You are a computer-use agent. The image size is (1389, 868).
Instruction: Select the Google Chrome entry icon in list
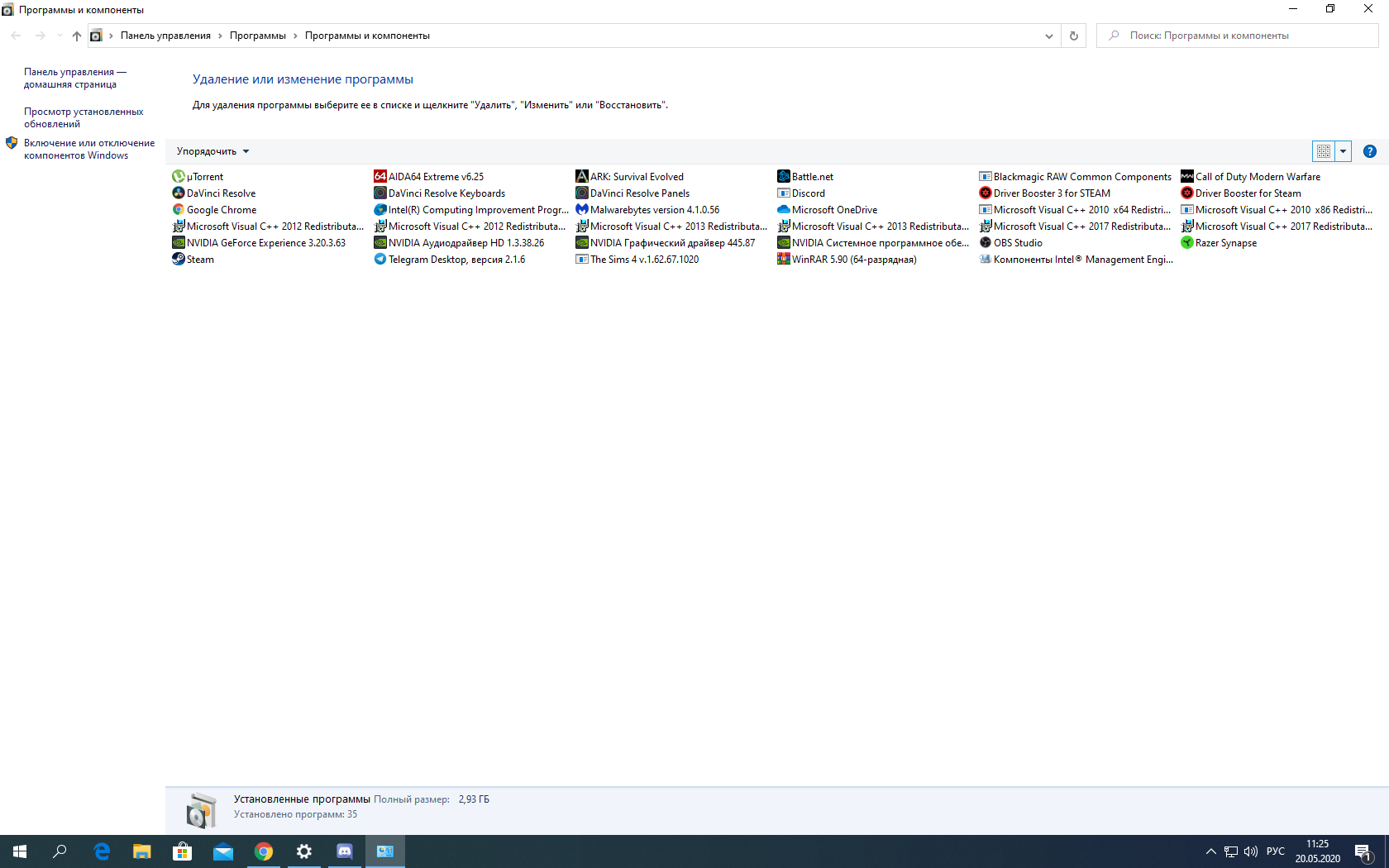[179, 209]
